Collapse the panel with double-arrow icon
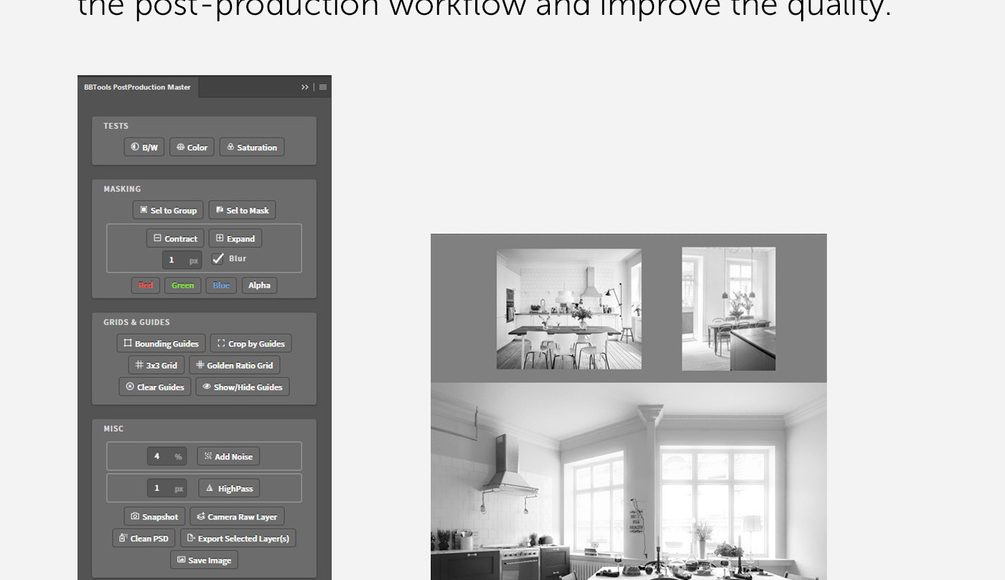Viewport: 1005px width, 580px height. pos(305,87)
